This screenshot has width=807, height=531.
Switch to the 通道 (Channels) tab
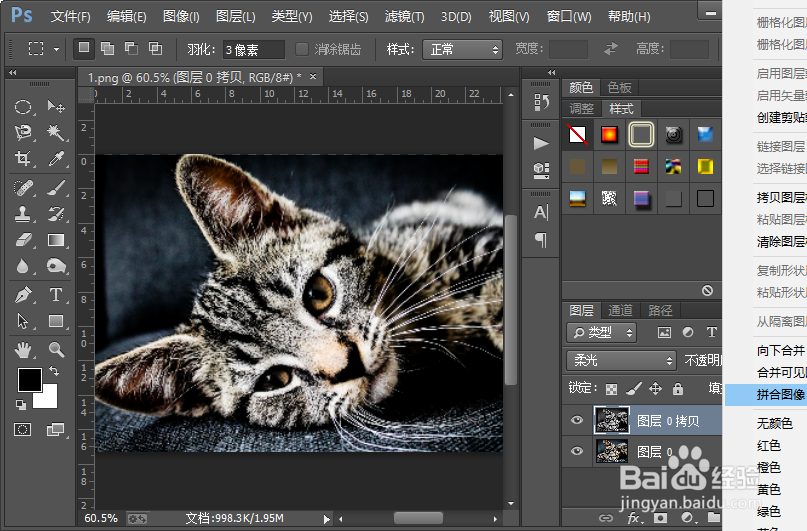pos(620,310)
